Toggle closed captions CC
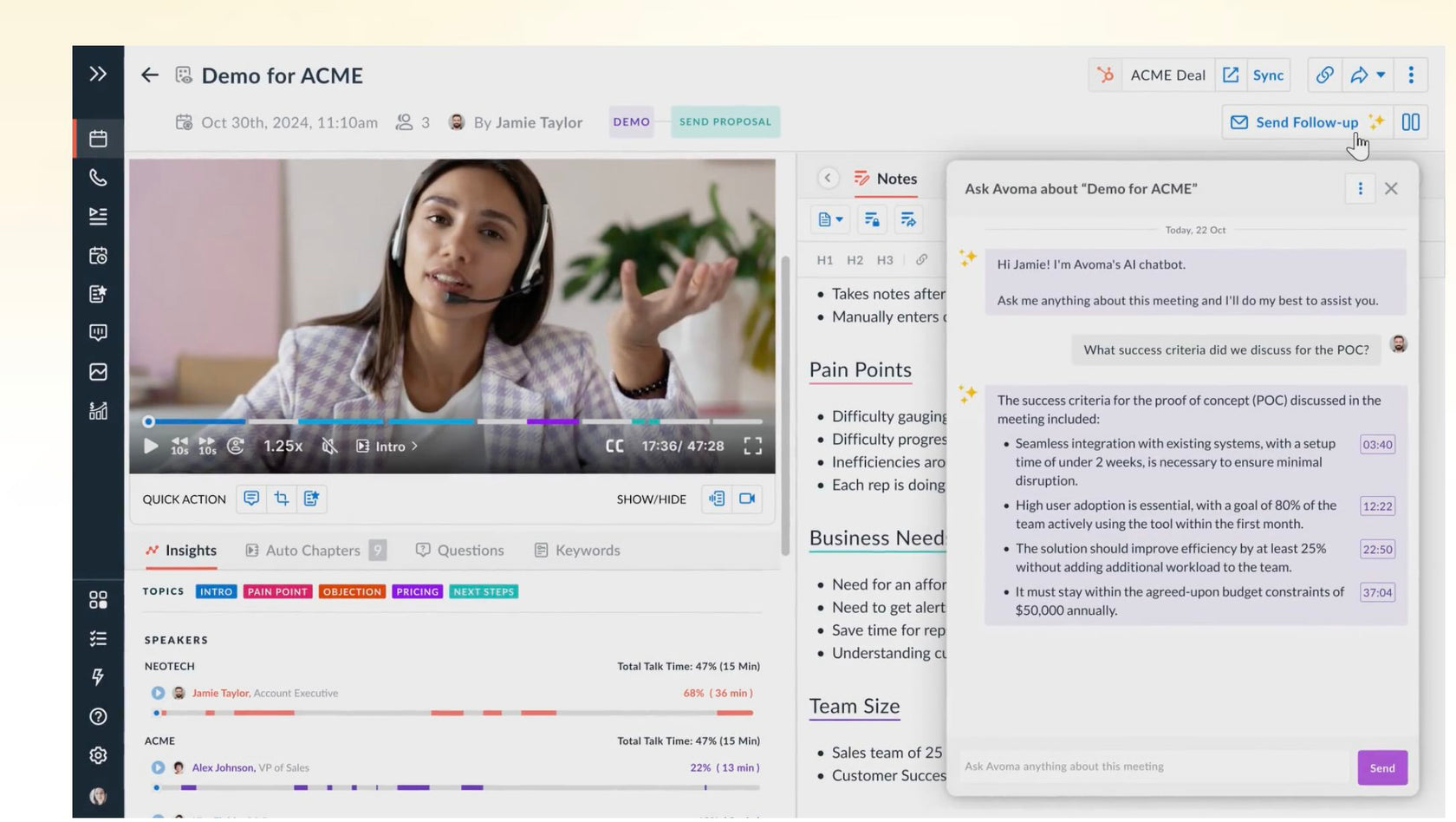The height and width of the screenshot is (822, 1456). 614,446
